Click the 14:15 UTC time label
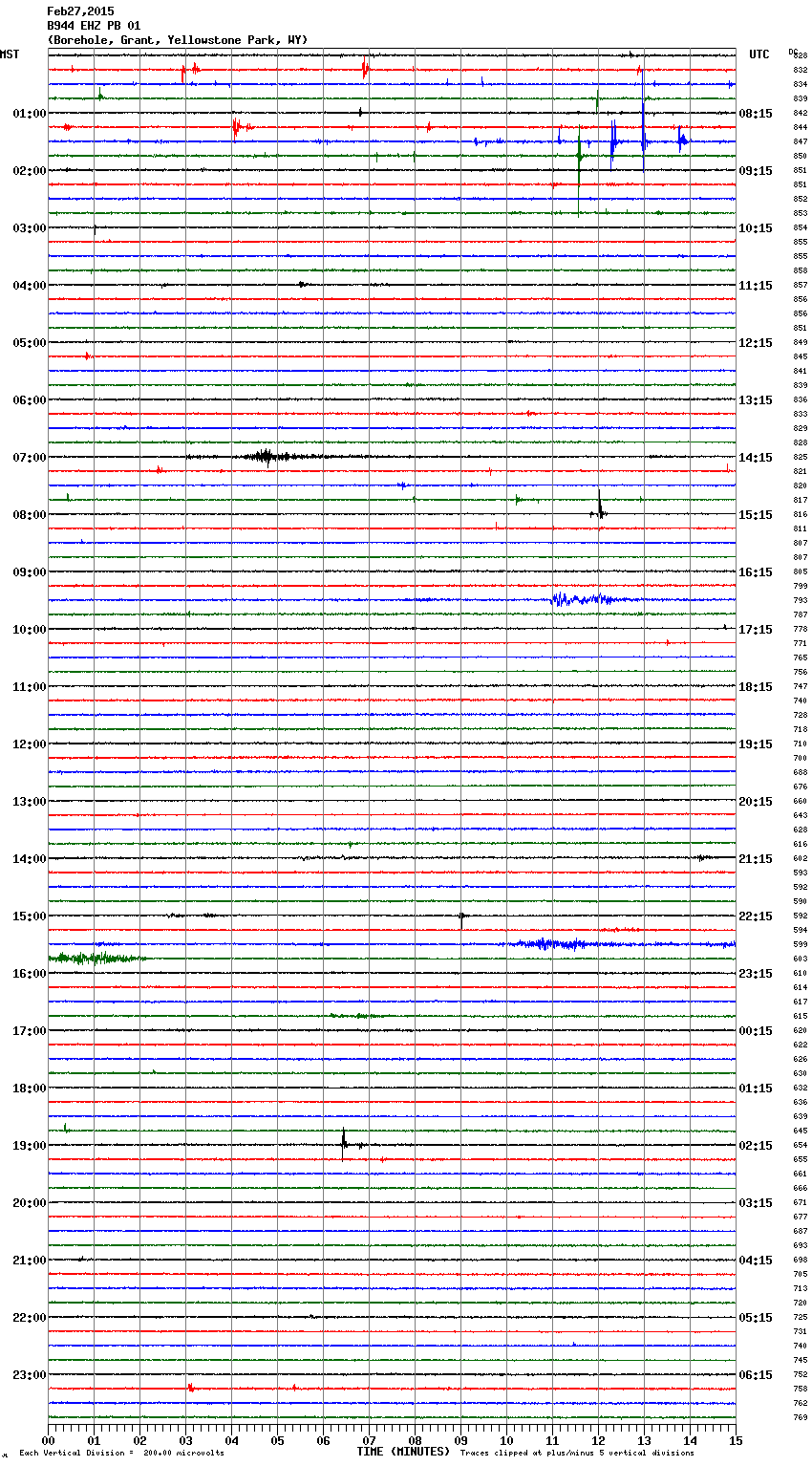Screen dimensions: 812x1466 (x=756, y=458)
